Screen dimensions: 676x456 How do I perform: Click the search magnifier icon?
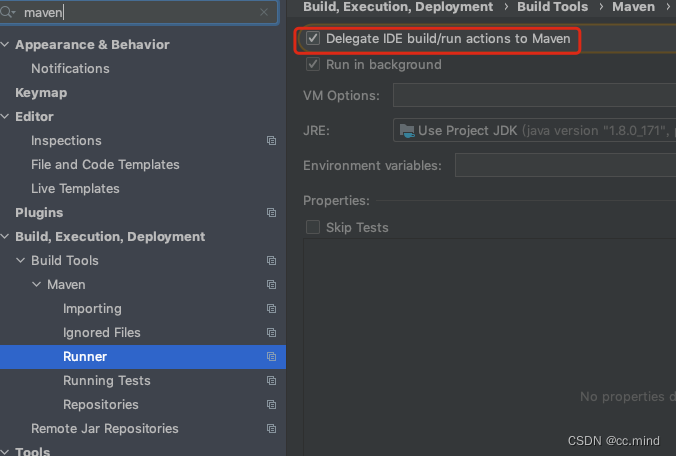pyautogui.click(x=9, y=13)
